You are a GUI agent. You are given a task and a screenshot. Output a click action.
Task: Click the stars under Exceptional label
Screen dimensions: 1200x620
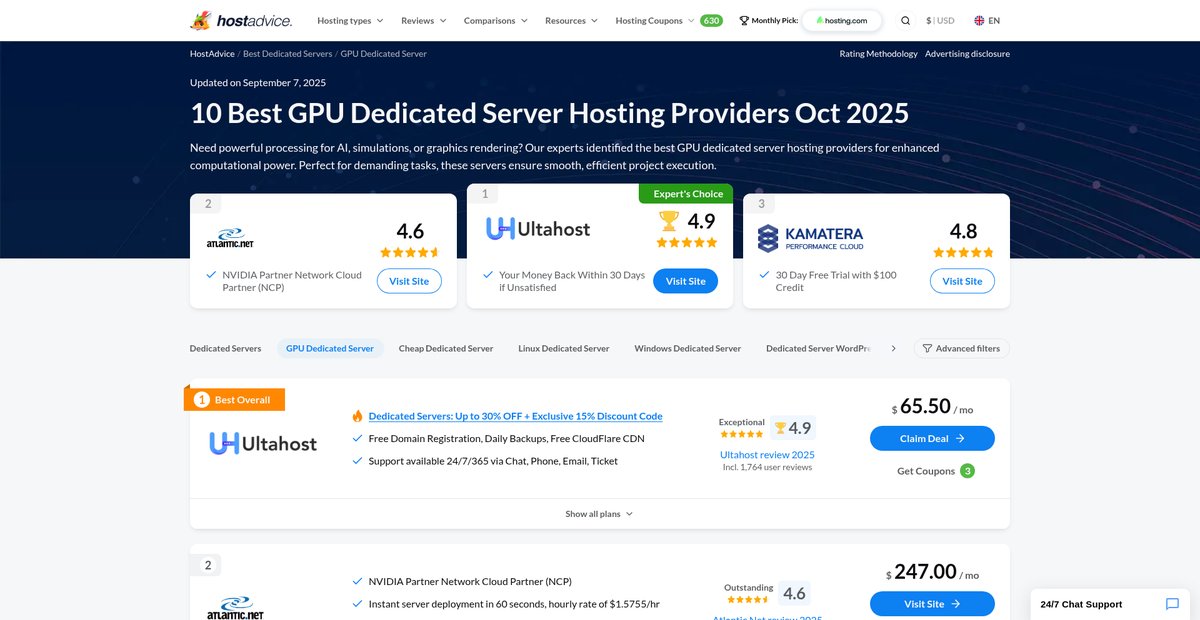(x=742, y=434)
